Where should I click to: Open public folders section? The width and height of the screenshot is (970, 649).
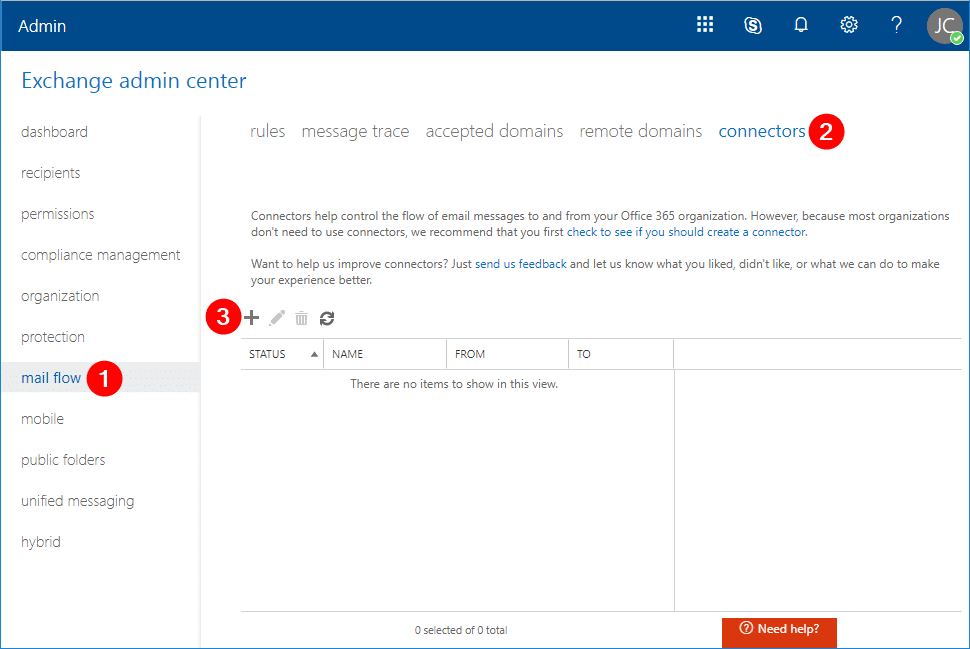click(x=63, y=460)
